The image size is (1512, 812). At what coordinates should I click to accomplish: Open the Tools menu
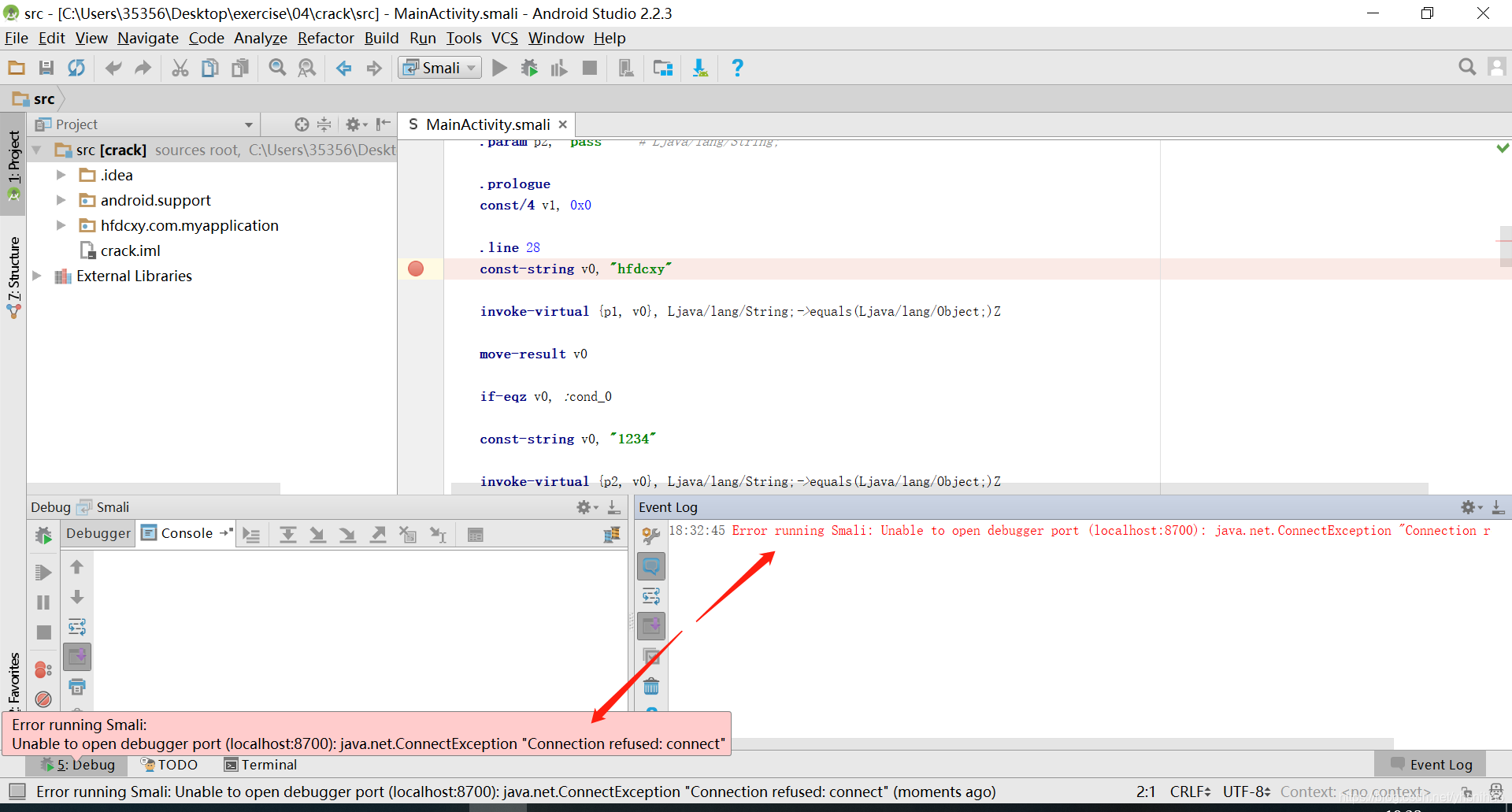point(464,38)
